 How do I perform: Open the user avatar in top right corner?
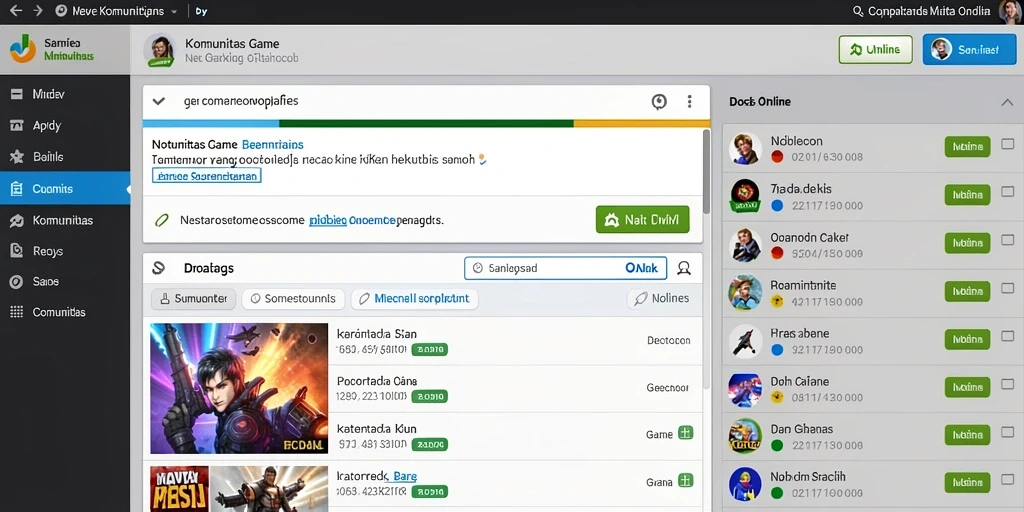click(x=1009, y=11)
